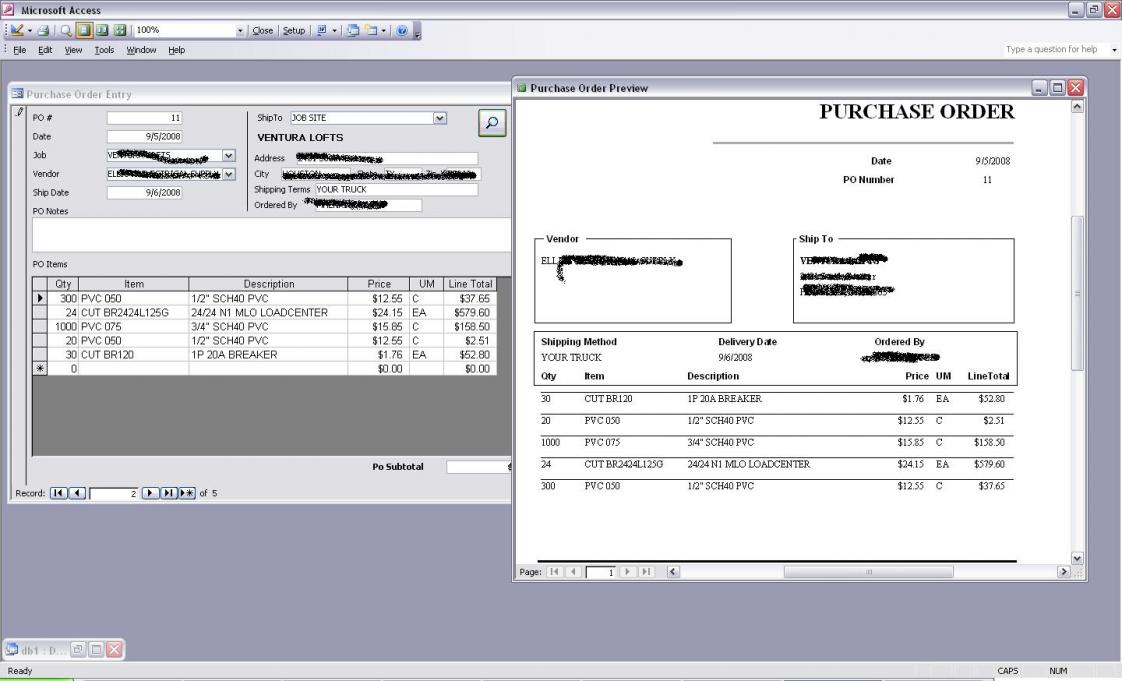
Task: Switch to Two Pages view
Action: coord(102,30)
